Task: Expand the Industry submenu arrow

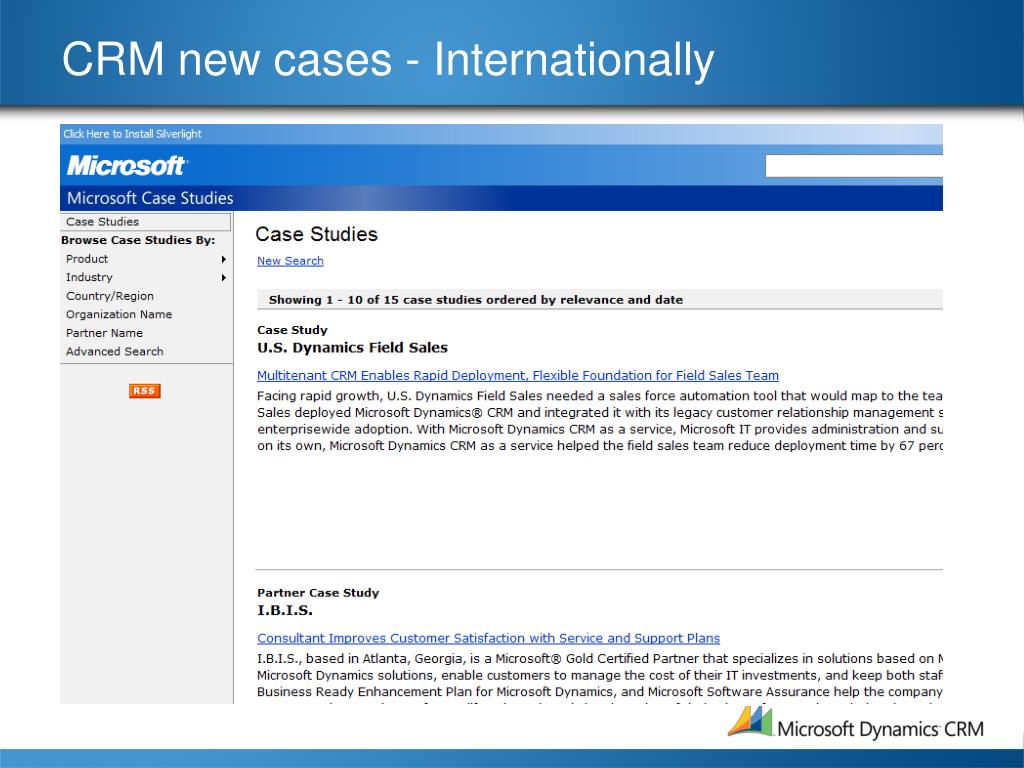Action: [x=224, y=278]
